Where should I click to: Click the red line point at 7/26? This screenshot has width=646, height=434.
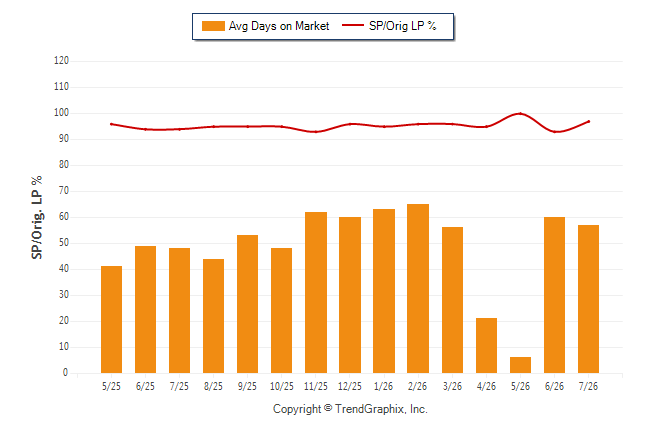(589, 122)
